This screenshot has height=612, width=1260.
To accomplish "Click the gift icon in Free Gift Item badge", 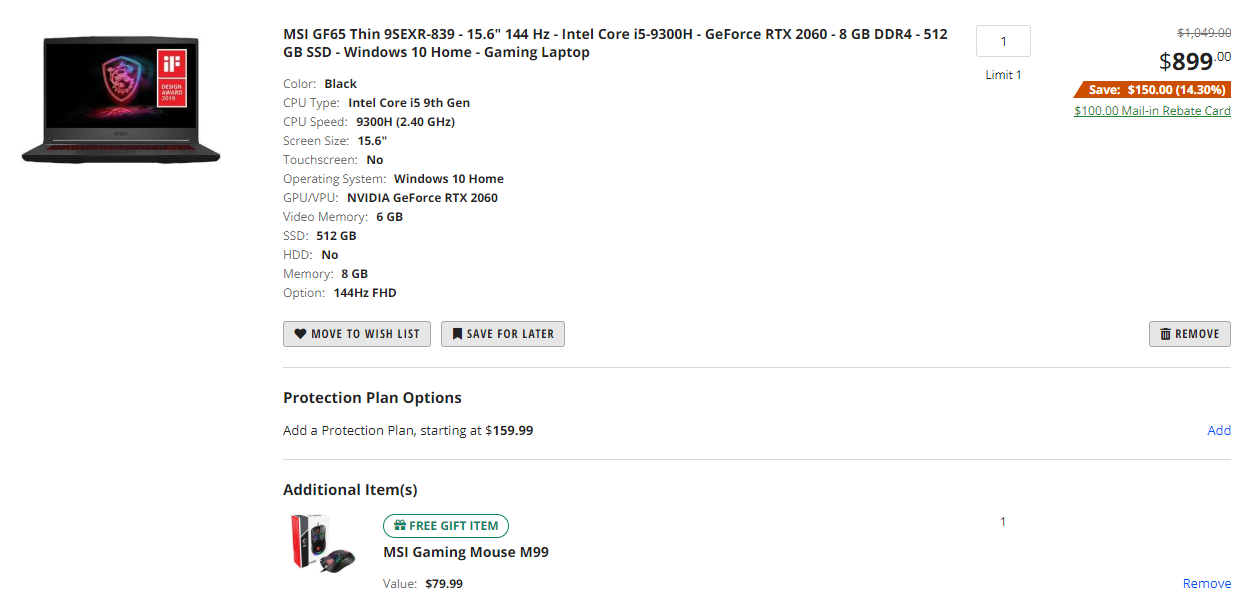I will [x=400, y=526].
